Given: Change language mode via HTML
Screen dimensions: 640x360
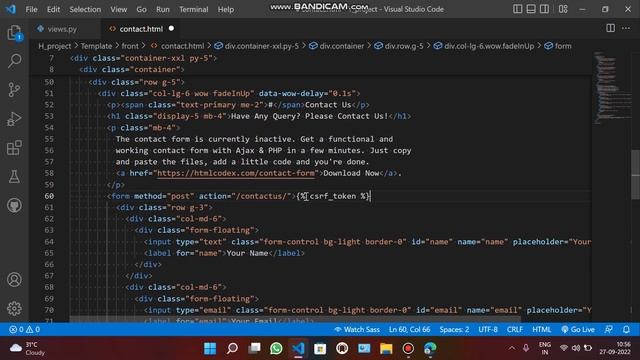Looking at the screenshot, I should [542, 329].
